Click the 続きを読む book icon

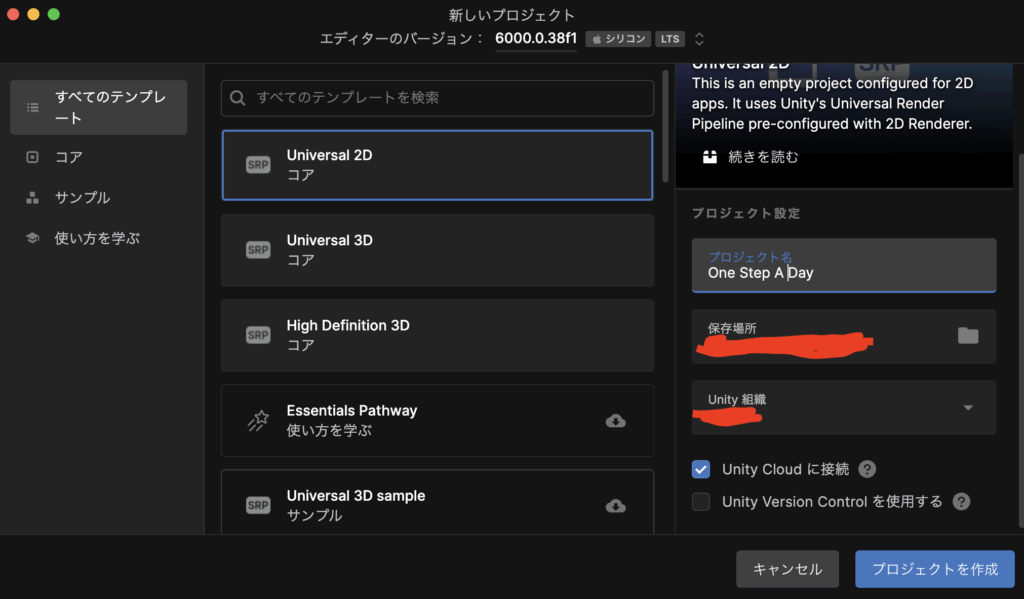(x=710, y=157)
